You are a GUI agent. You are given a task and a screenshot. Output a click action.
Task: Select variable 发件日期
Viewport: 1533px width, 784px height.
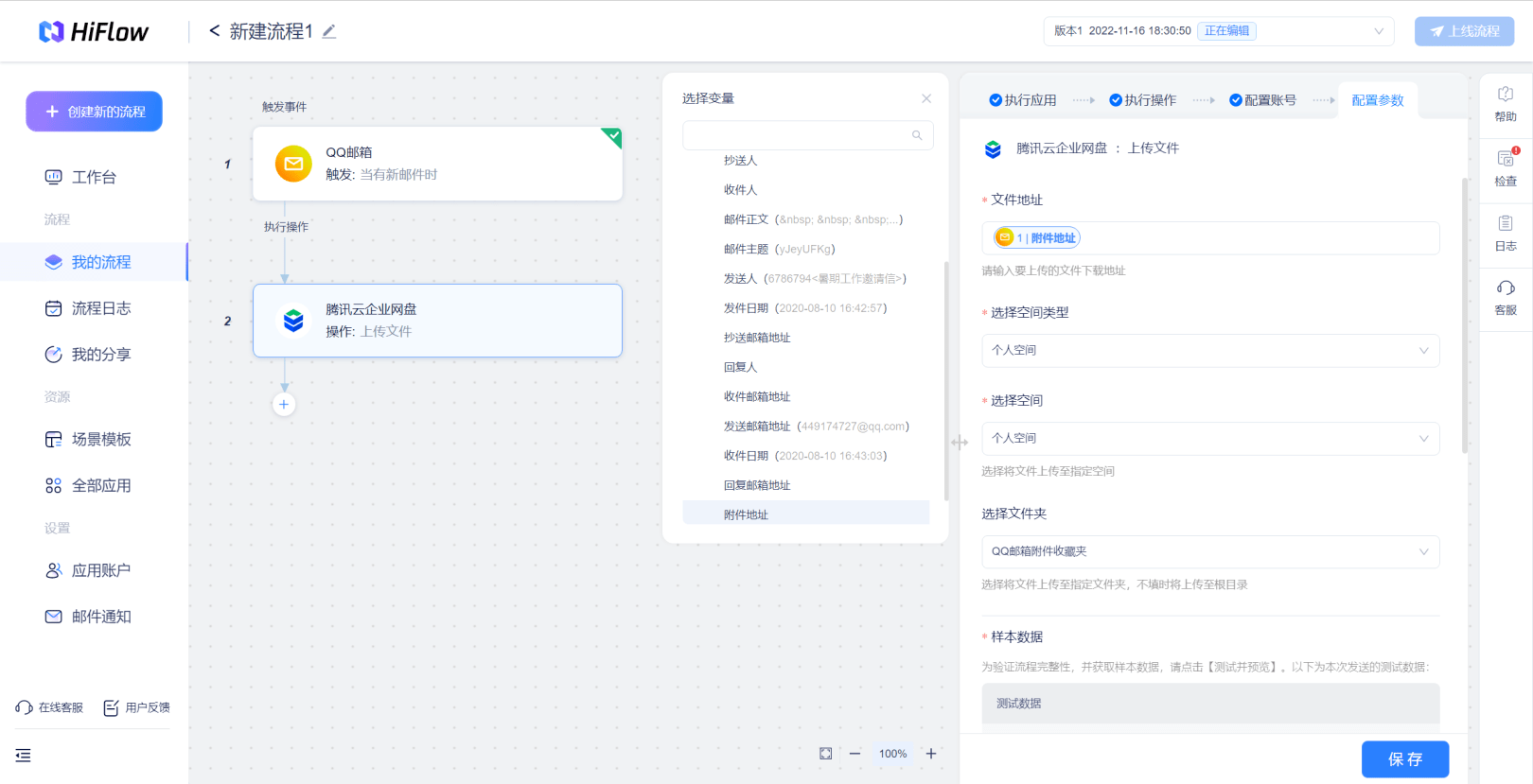click(x=805, y=308)
